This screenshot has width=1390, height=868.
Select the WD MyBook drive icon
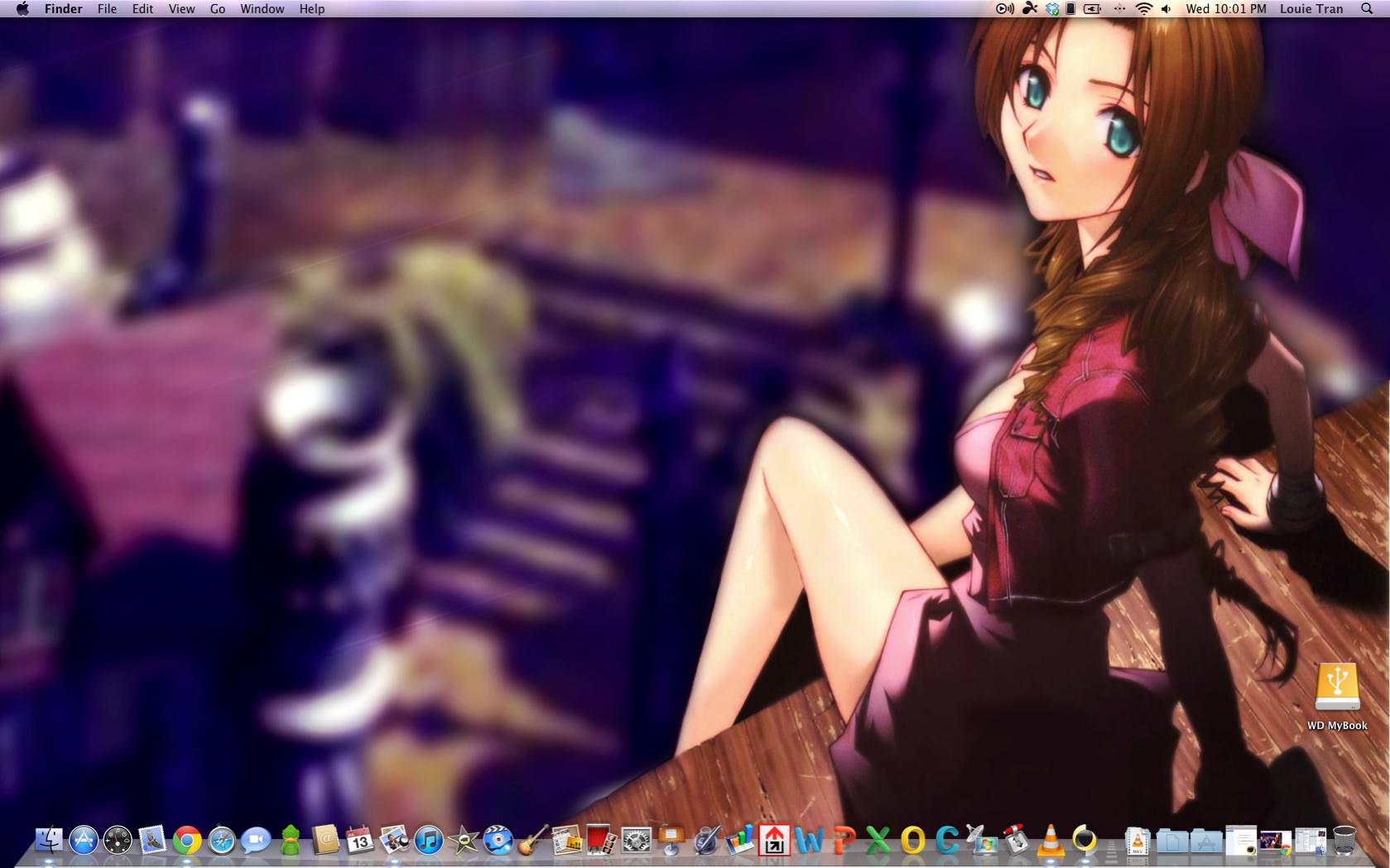point(1337,686)
